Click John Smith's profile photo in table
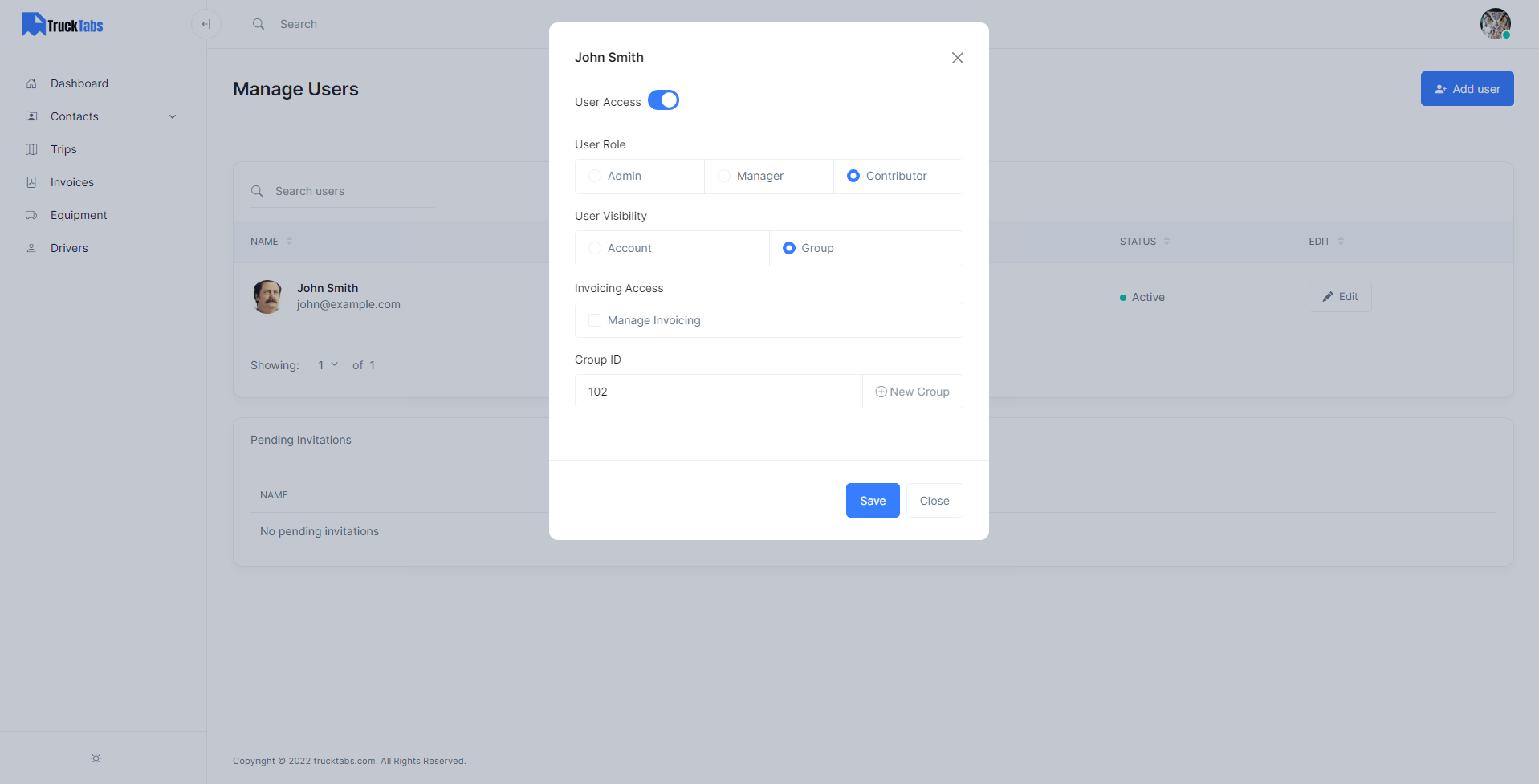The width and height of the screenshot is (1539, 784). coord(267,297)
